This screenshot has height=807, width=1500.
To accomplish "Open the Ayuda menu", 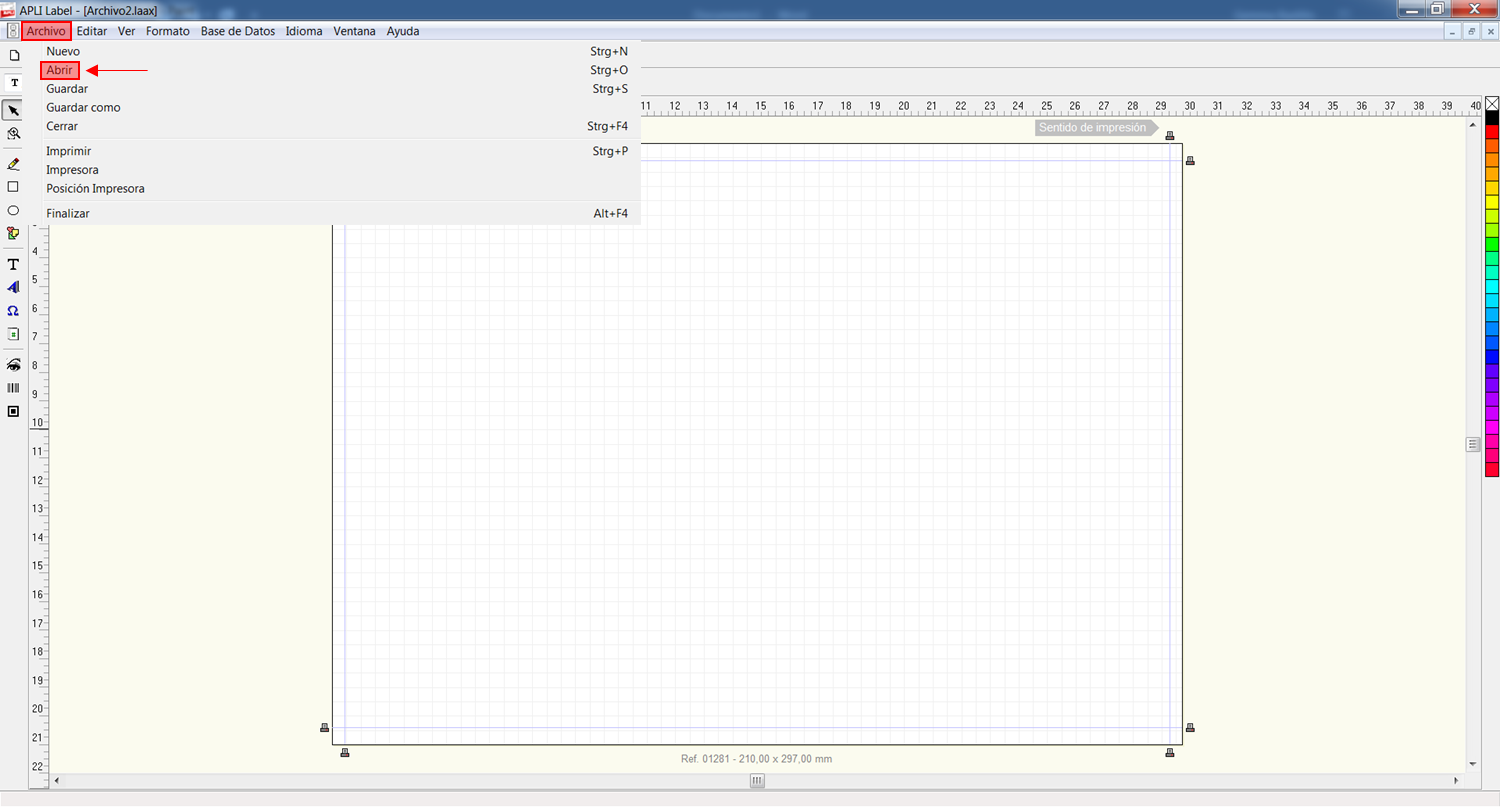I will coord(403,31).
